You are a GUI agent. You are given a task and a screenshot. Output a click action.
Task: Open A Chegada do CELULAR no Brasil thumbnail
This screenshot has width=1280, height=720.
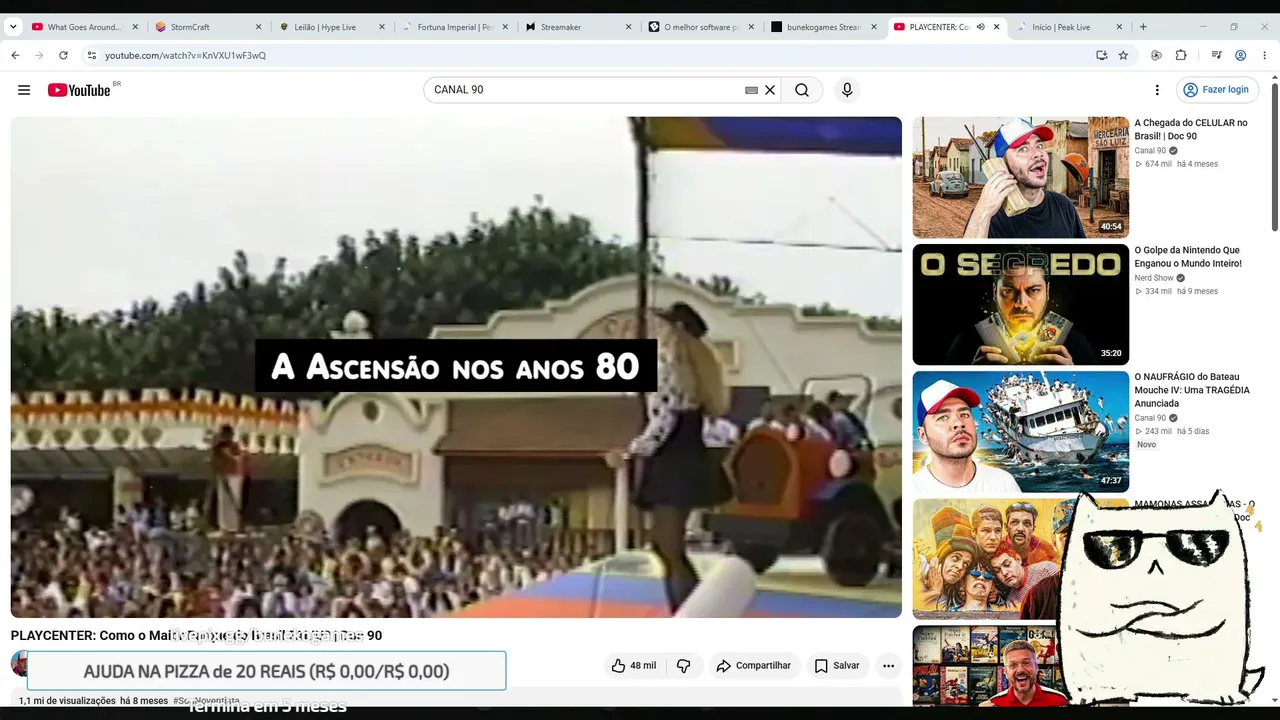coord(1020,177)
